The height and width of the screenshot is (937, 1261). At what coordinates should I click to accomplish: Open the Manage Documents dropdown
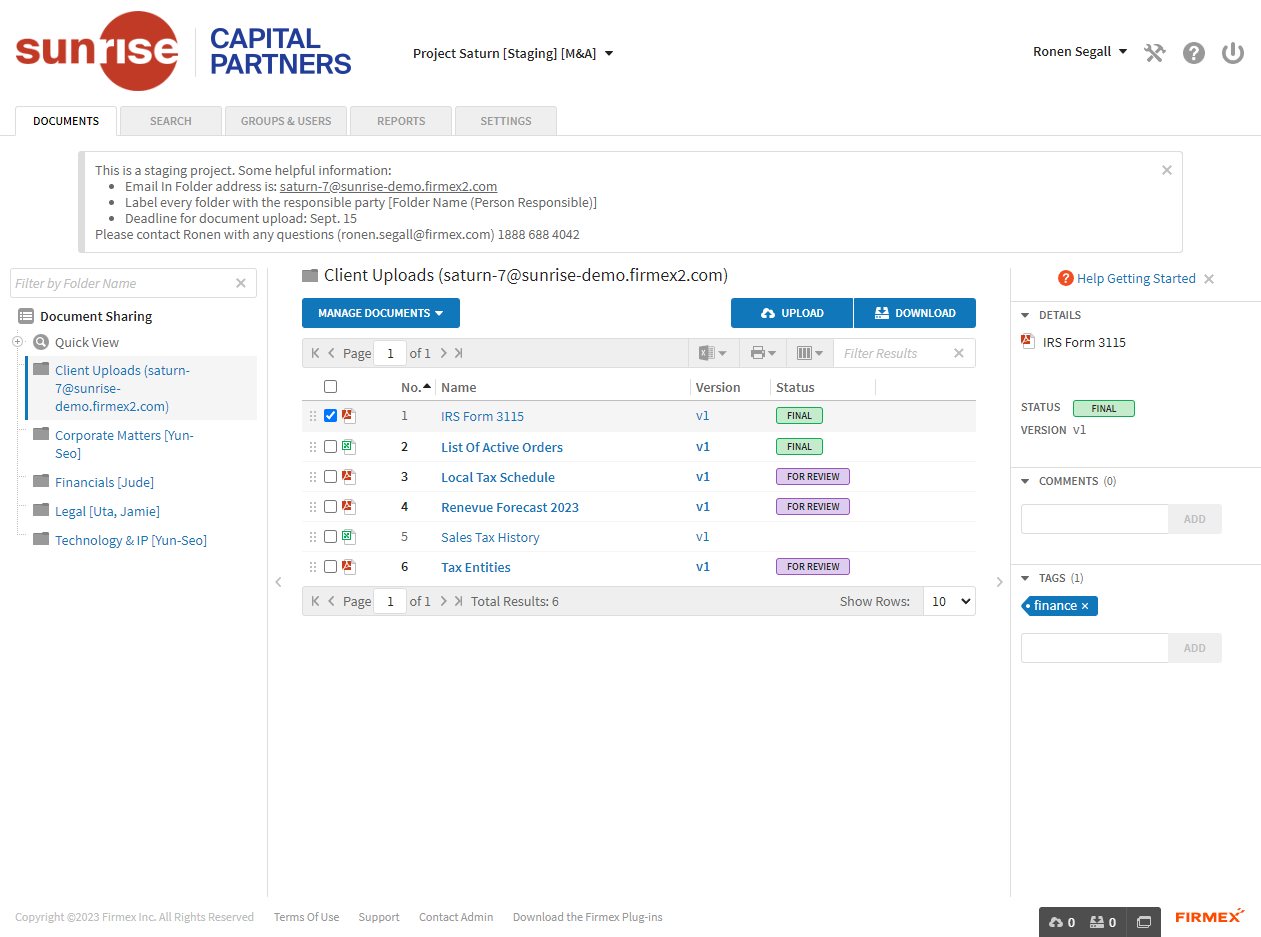tap(380, 313)
